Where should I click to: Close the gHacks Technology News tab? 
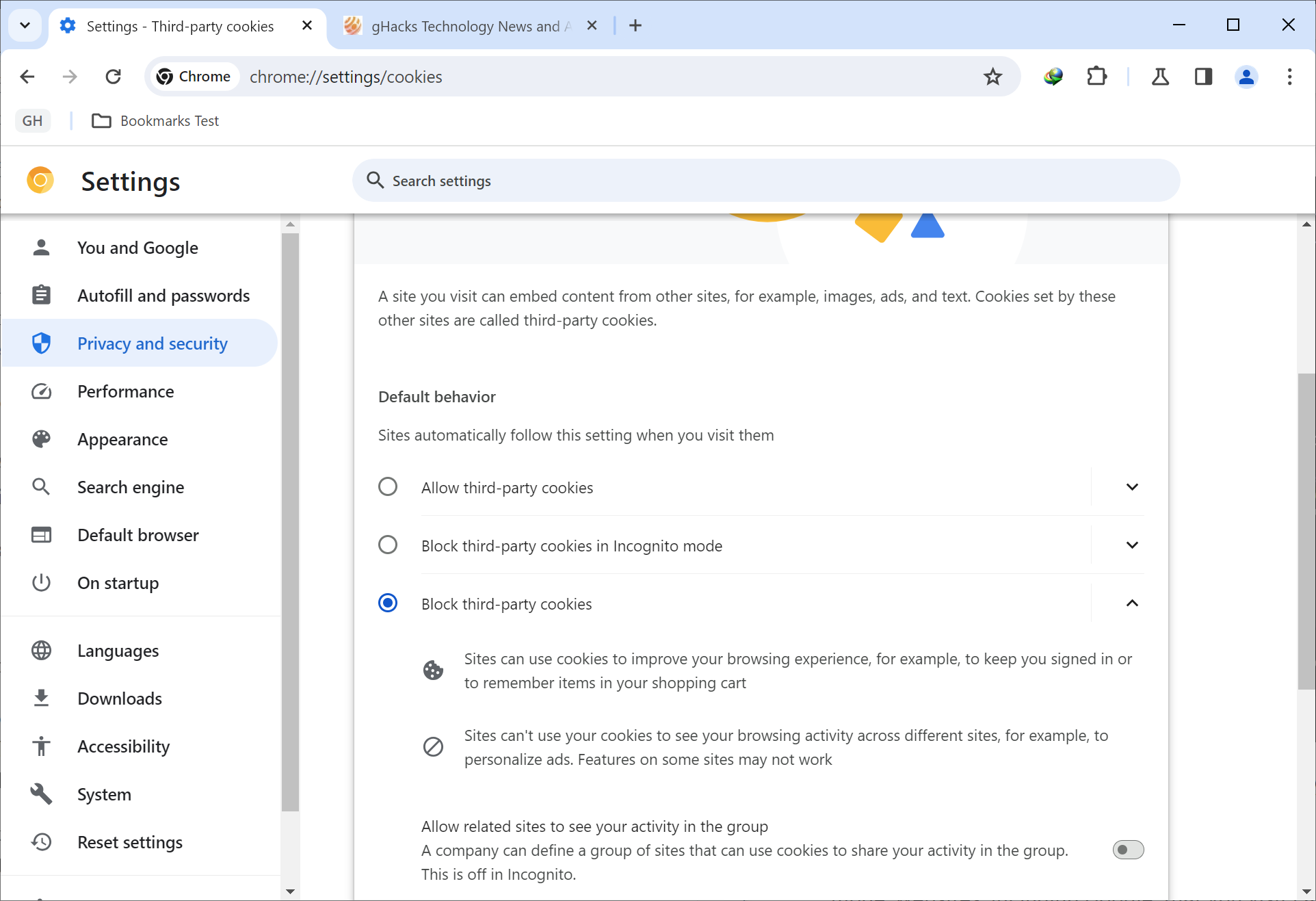click(x=592, y=26)
